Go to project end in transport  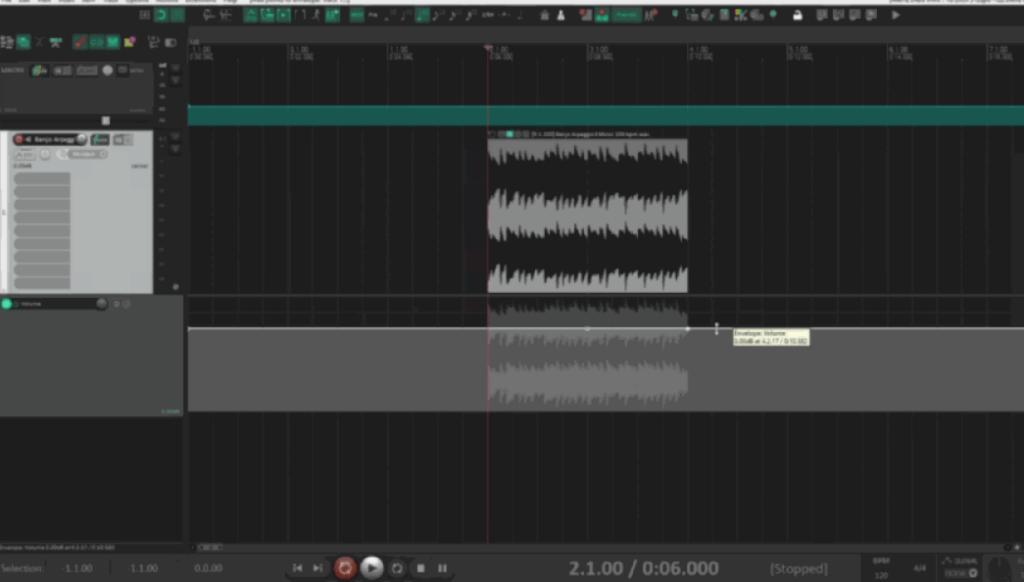tap(317, 568)
